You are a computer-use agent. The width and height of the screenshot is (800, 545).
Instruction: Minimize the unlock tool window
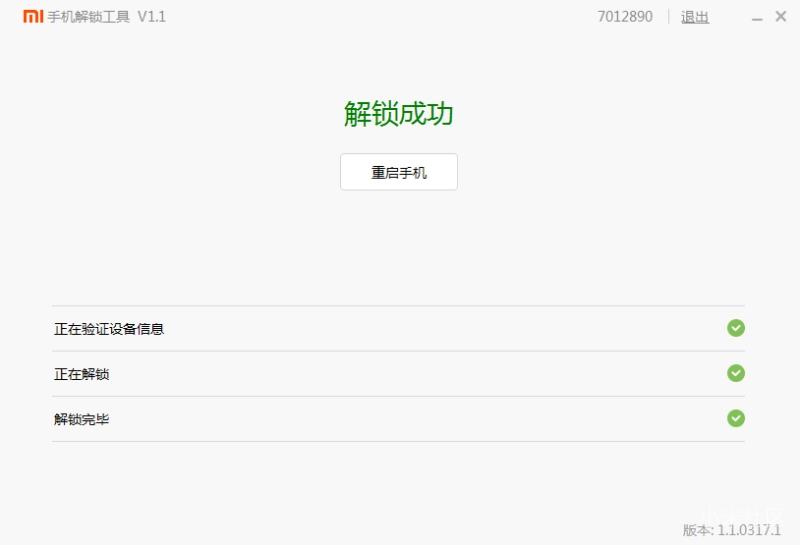tap(757, 19)
